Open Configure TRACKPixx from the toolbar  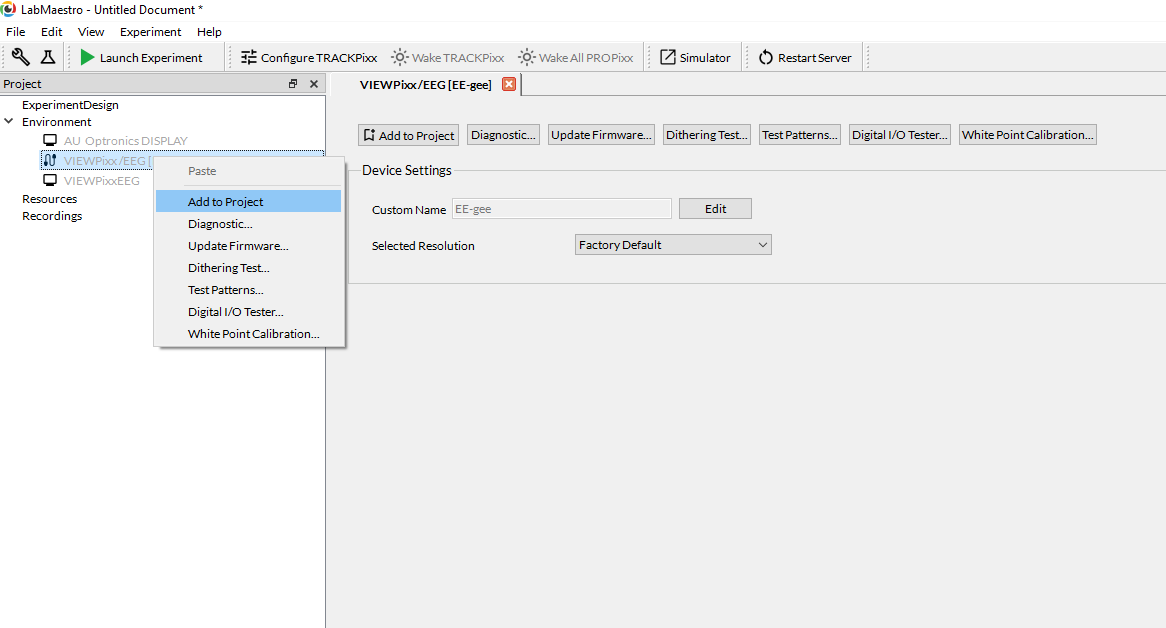(309, 58)
